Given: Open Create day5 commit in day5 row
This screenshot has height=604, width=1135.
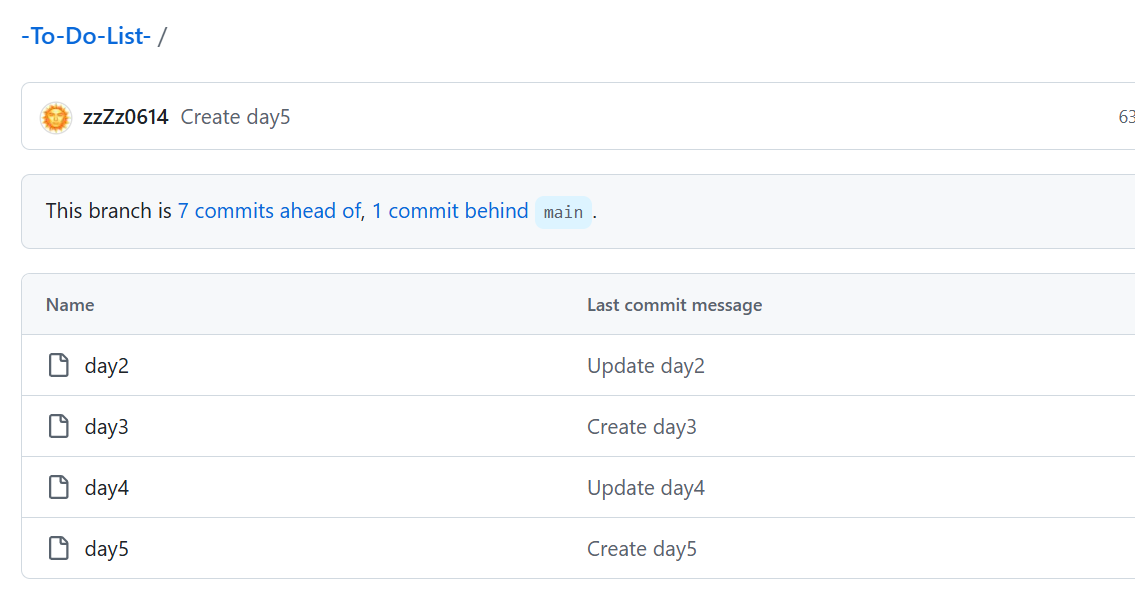Looking at the screenshot, I should pyautogui.click(x=642, y=549).
